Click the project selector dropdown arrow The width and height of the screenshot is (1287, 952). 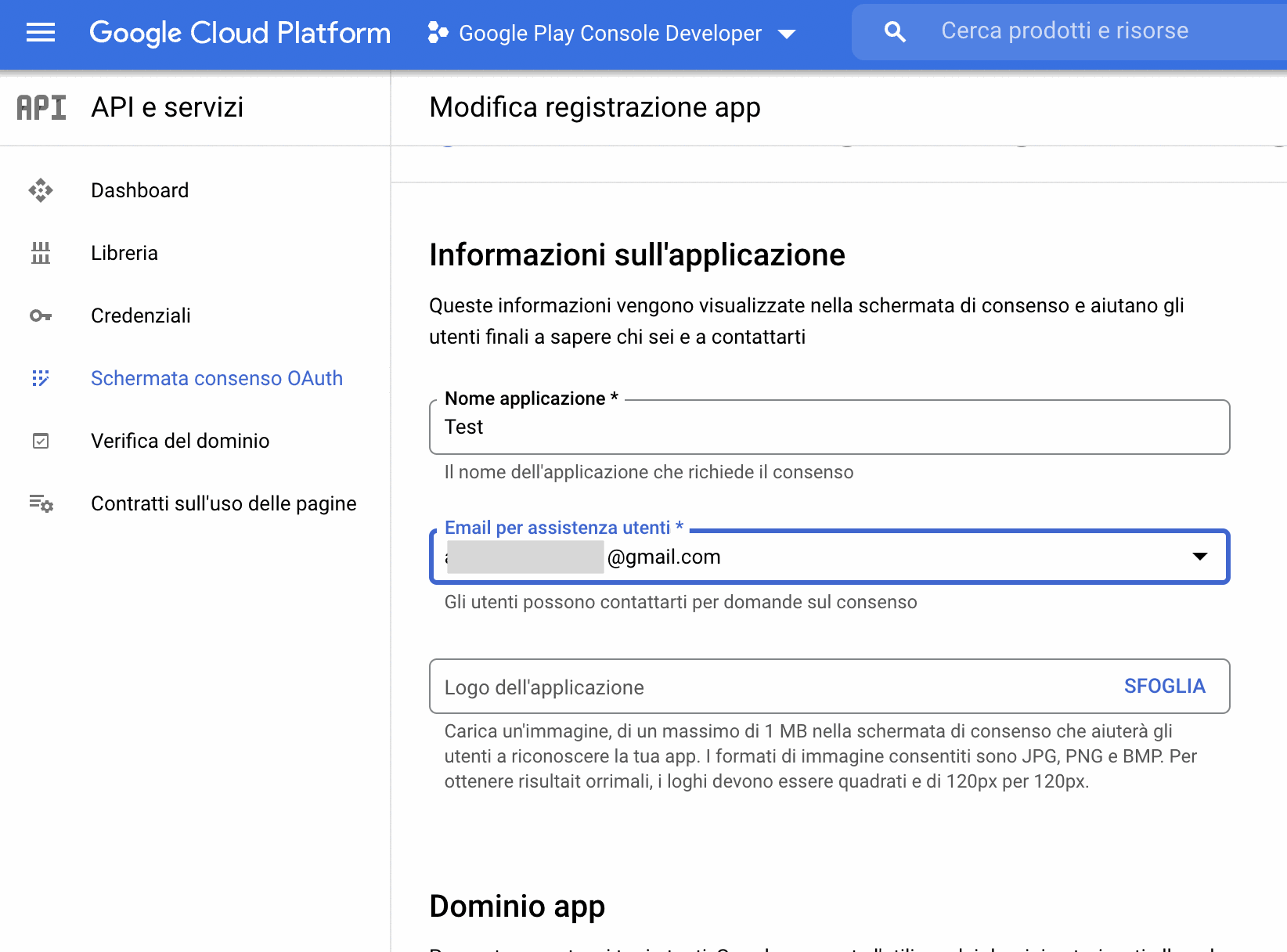[787, 34]
